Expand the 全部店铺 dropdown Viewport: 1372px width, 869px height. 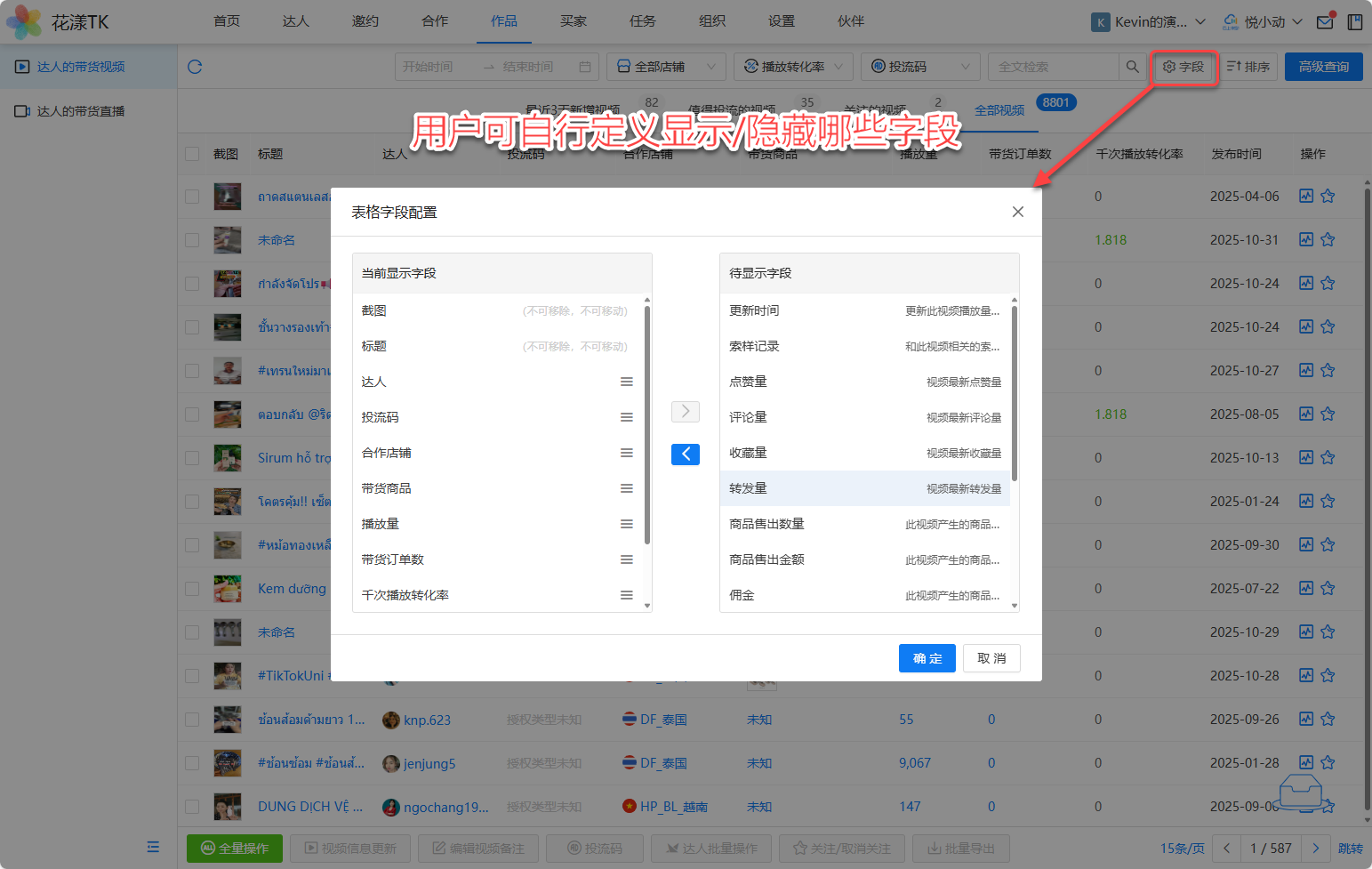[x=666, y=67]
